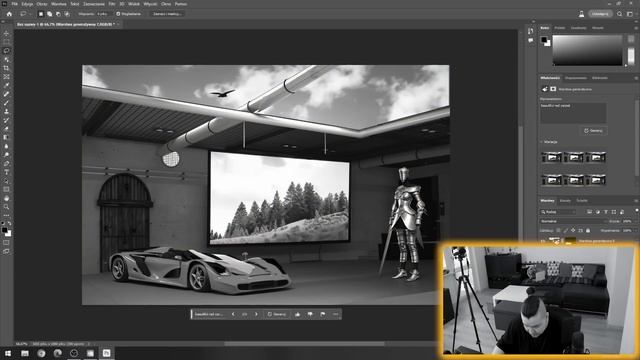Select the Type tool
640x360 pixels.
[x=6, y=172]
